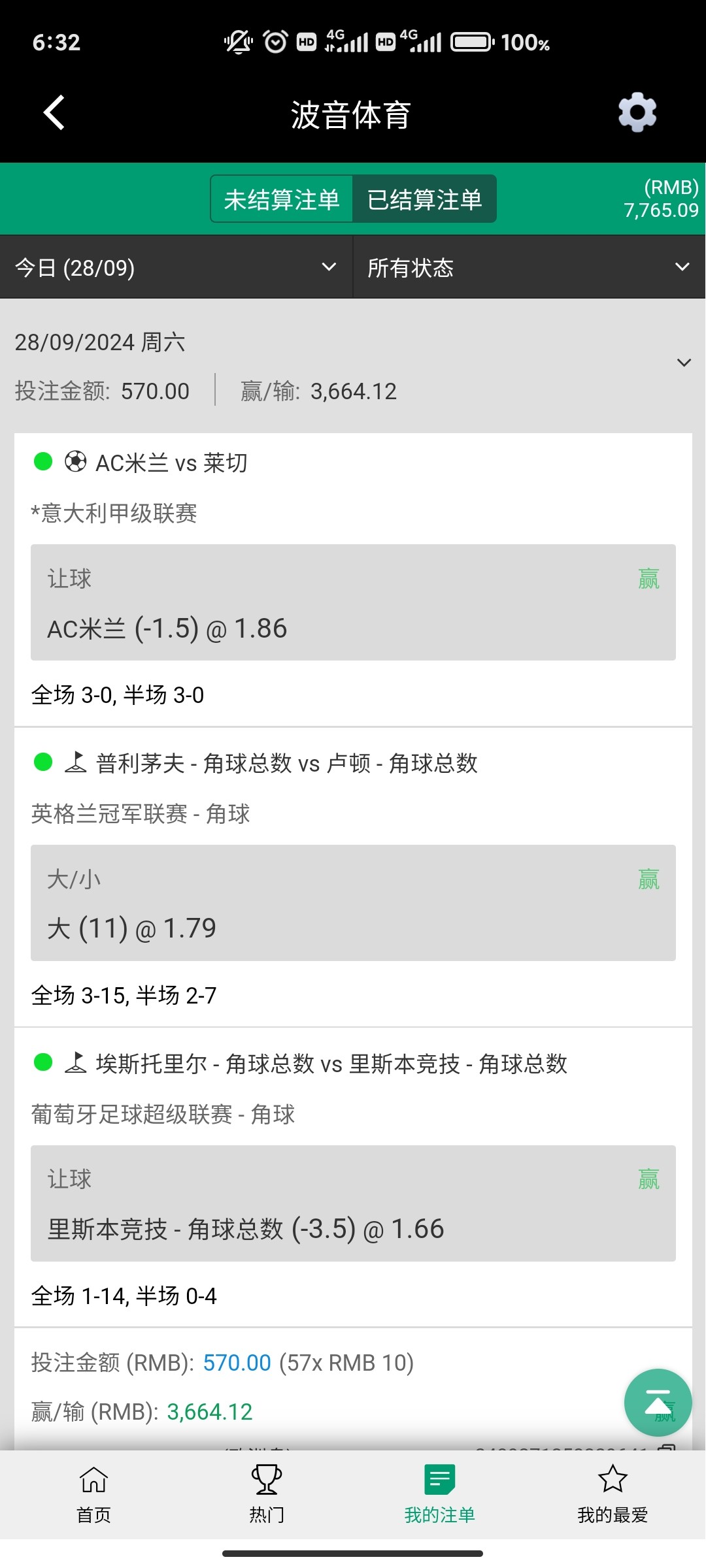Tap the corner flag icon beside 埃斯托里尔
Screen dimensions: 706x1568
click(x=75, y=1063)
